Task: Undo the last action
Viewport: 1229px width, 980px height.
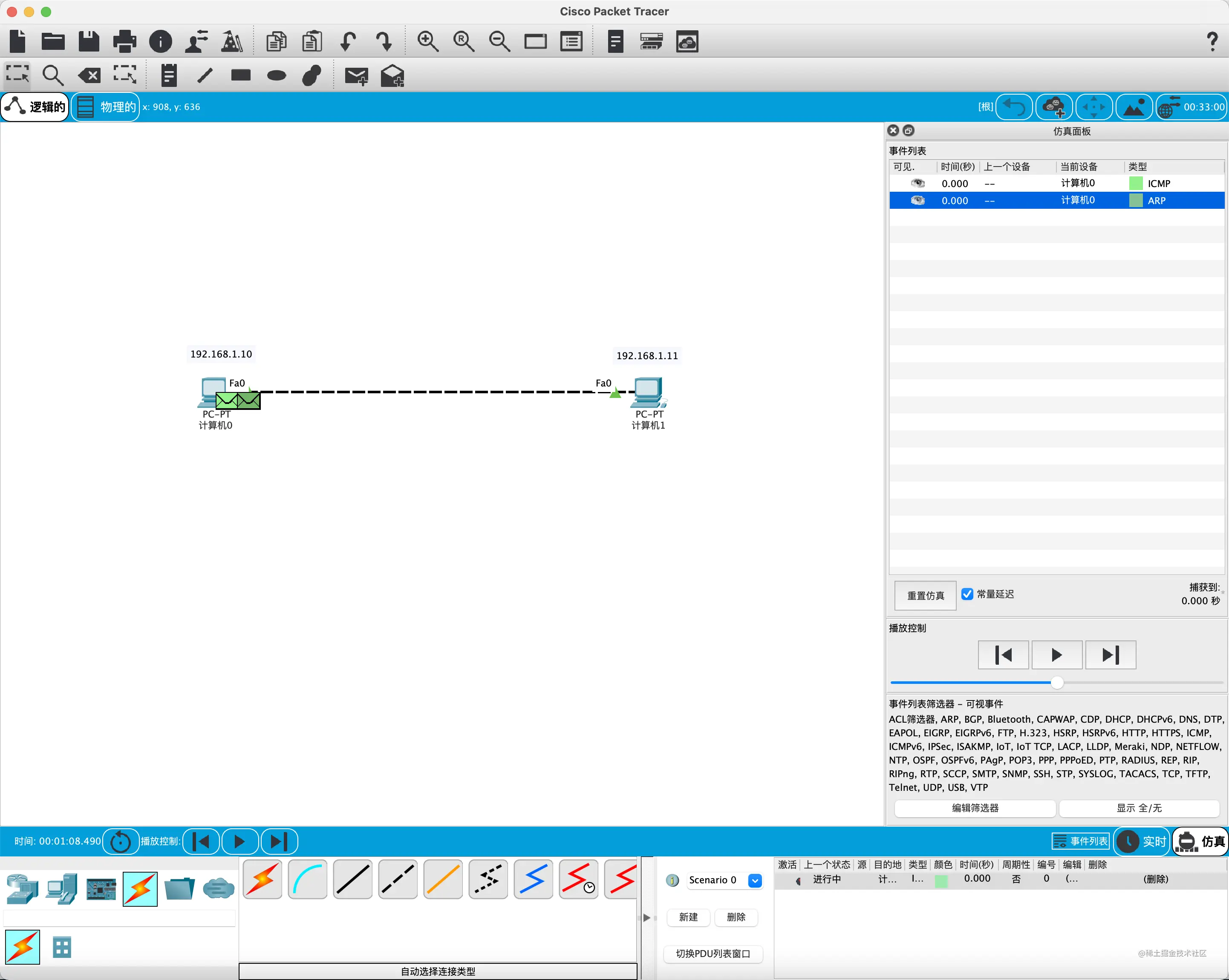Action: click(x=348, y=41)
